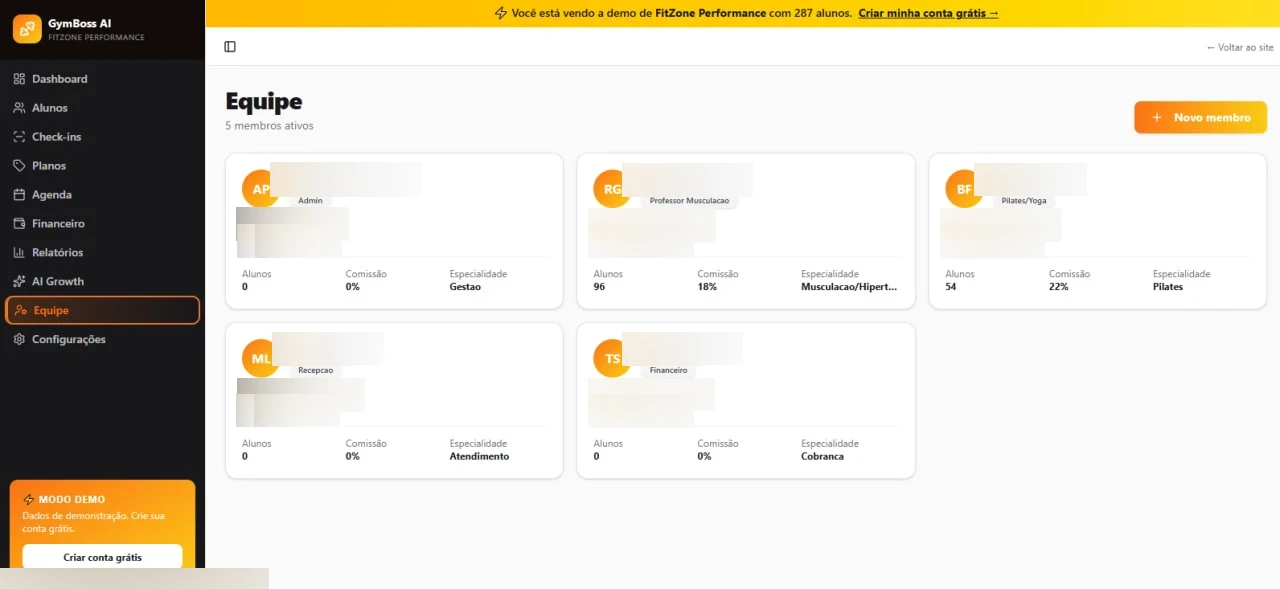1280x589 pixels.
Task: Click the Financeiro wallet icon in sidebar
Action: pos(19,224)
